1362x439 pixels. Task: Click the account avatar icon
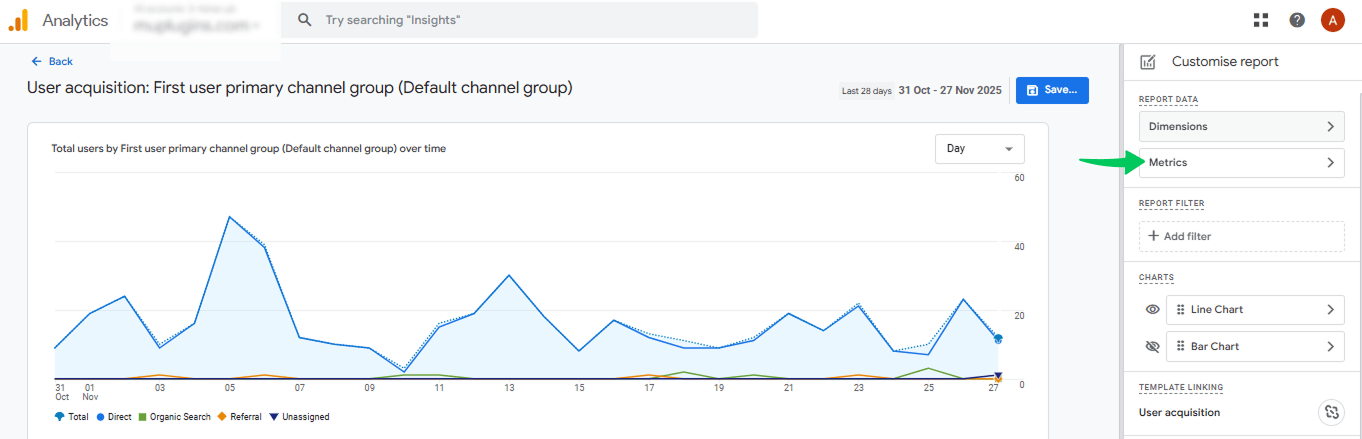pyautogui.click(x=1332, y=20)
